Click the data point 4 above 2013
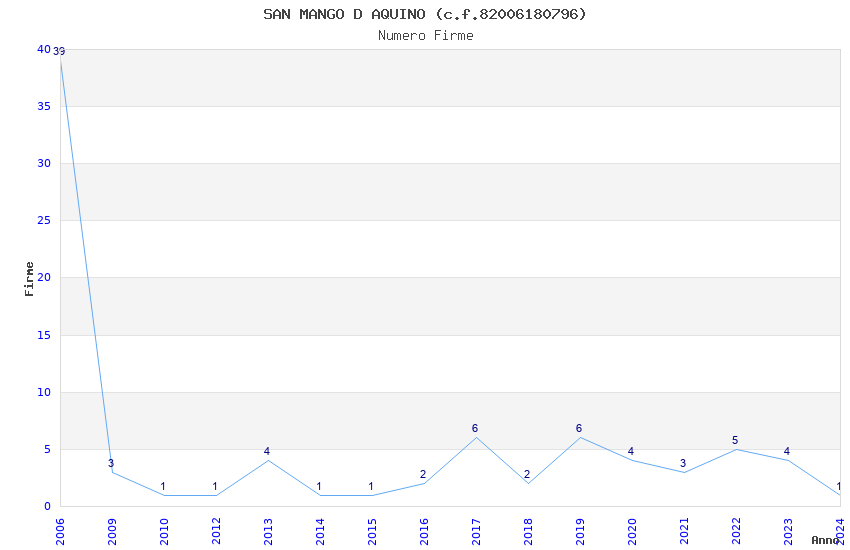Image resolution: width=850 pixels, height=550 pixels. [267, 451]
